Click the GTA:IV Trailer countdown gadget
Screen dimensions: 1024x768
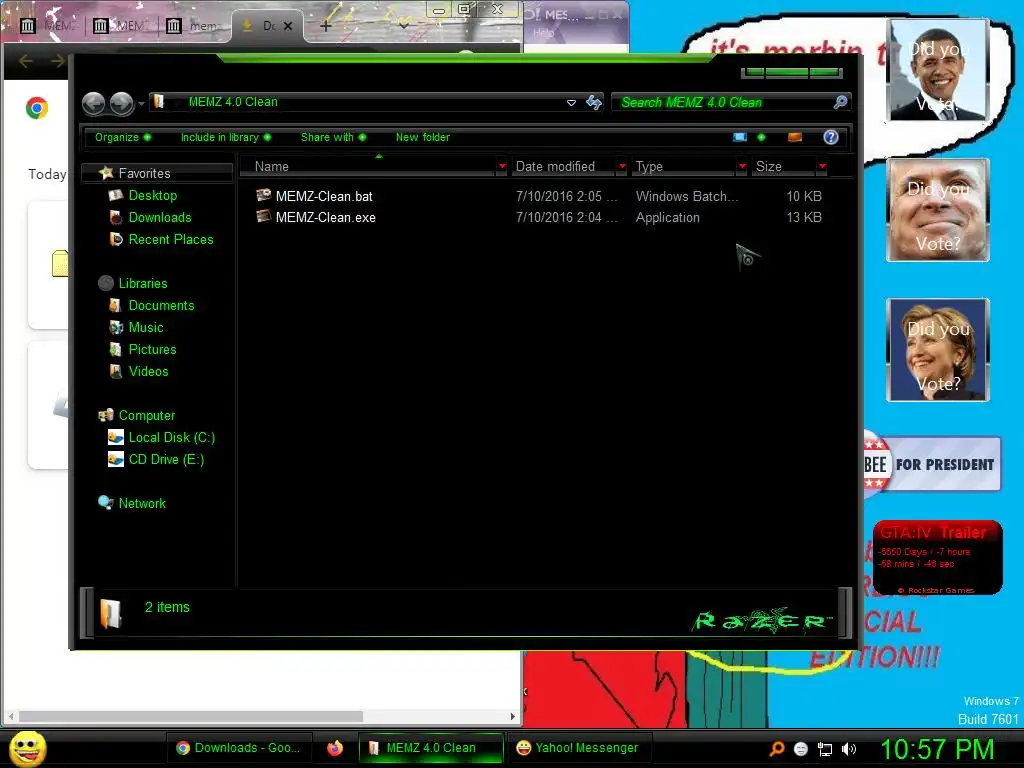937,557
